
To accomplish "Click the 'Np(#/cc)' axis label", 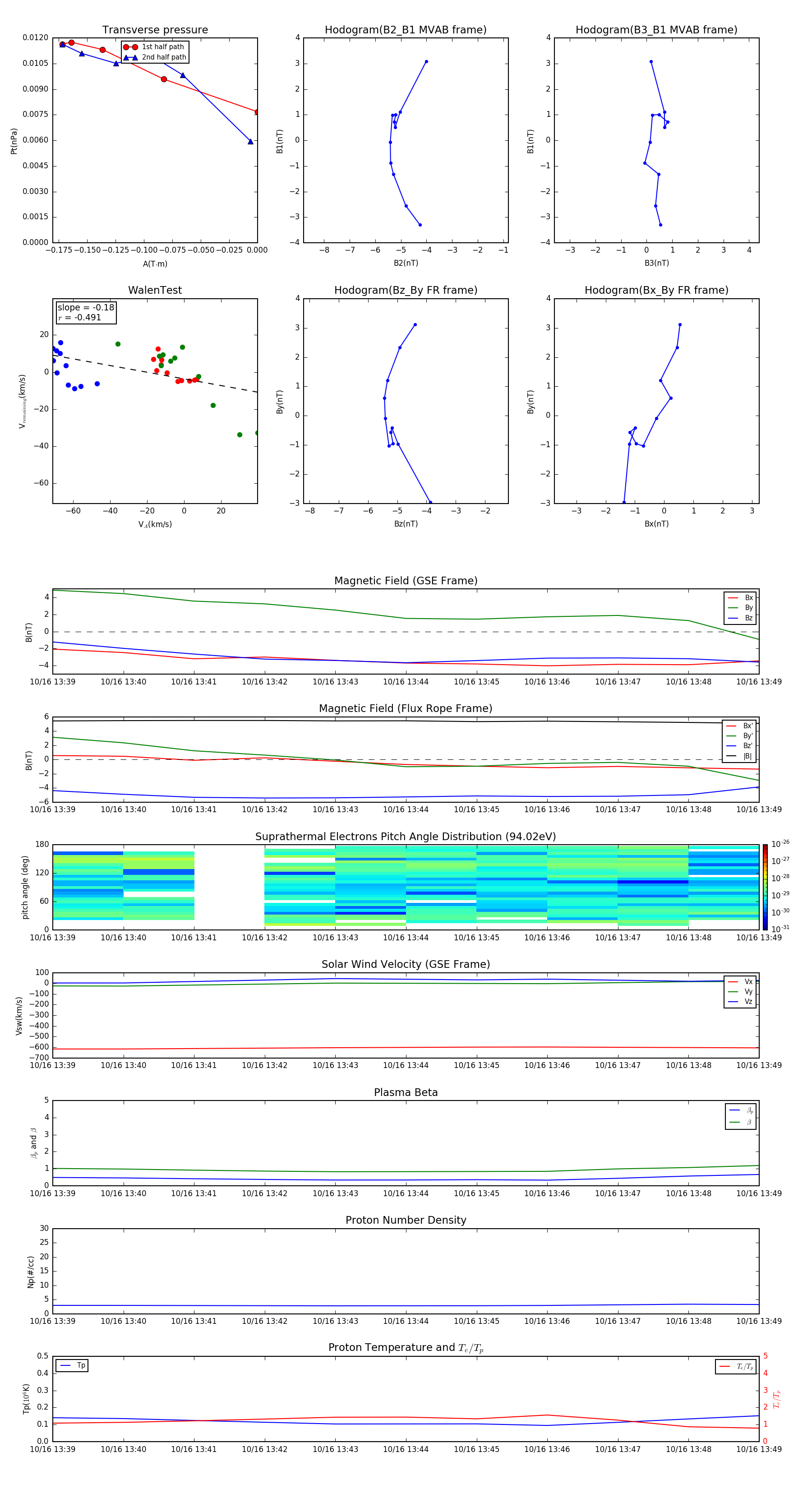I will coord(31,1272).
